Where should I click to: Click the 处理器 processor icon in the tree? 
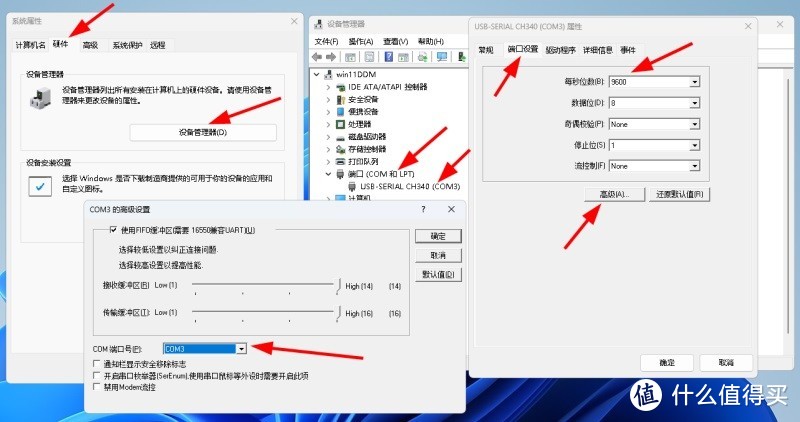(339, 124)
